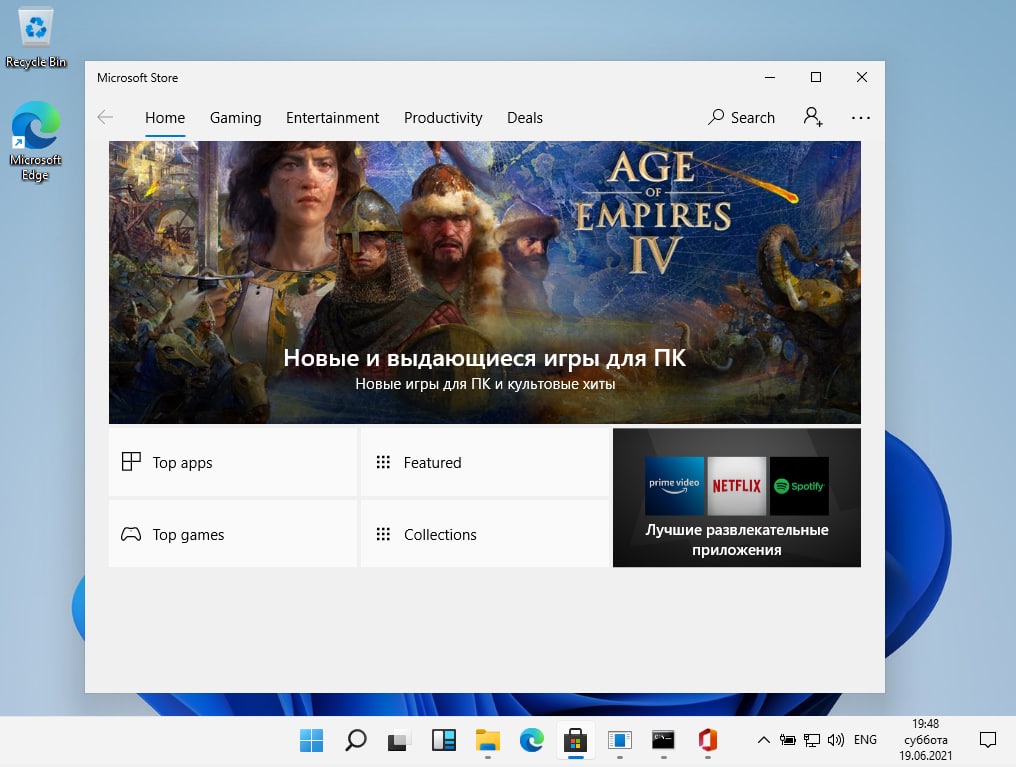Switch to the Productivity tab
The height and width of the screenshot is (767, 1016).
(443, 118)
